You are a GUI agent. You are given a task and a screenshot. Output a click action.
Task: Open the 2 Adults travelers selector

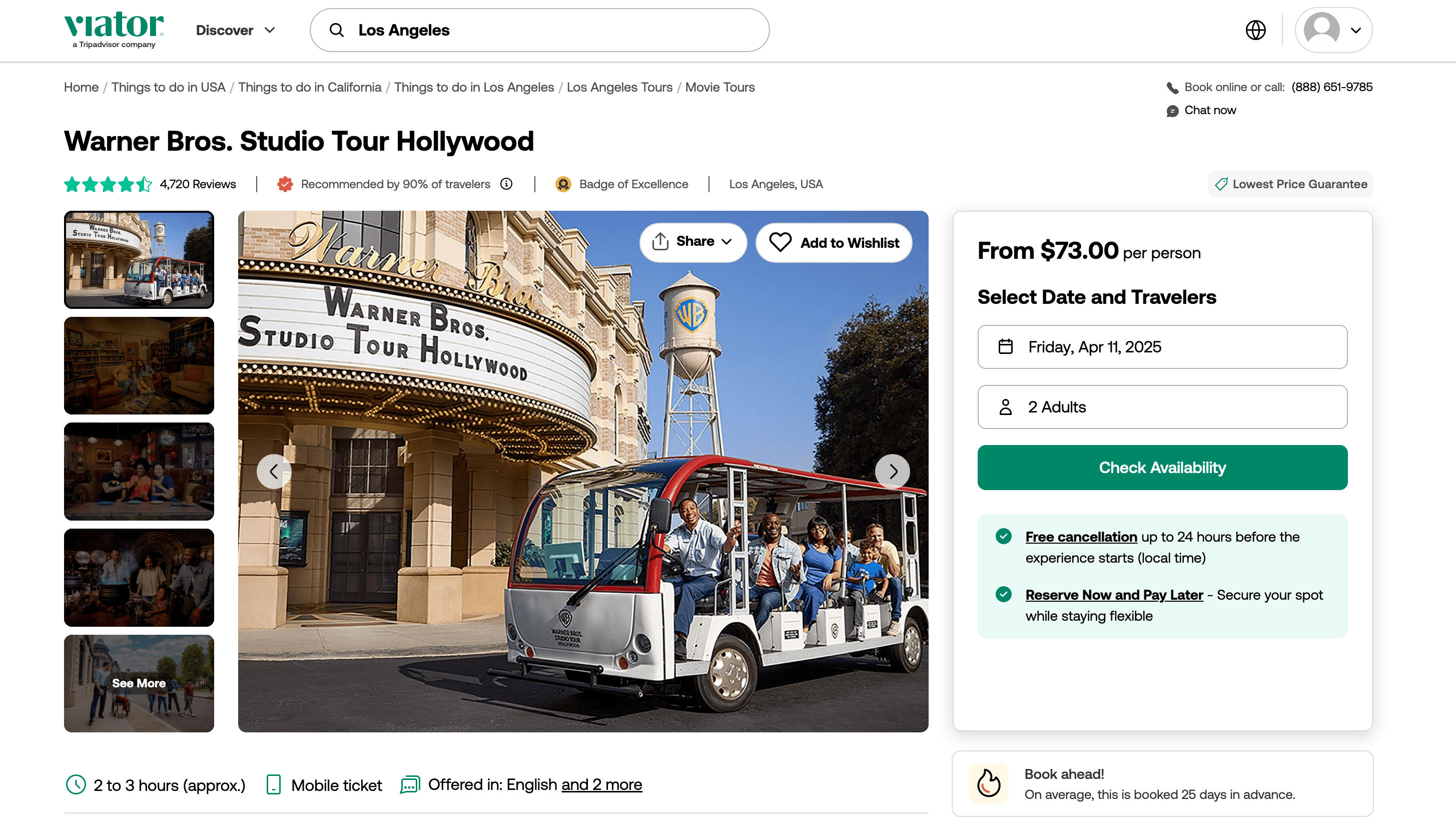(1161, 407)
